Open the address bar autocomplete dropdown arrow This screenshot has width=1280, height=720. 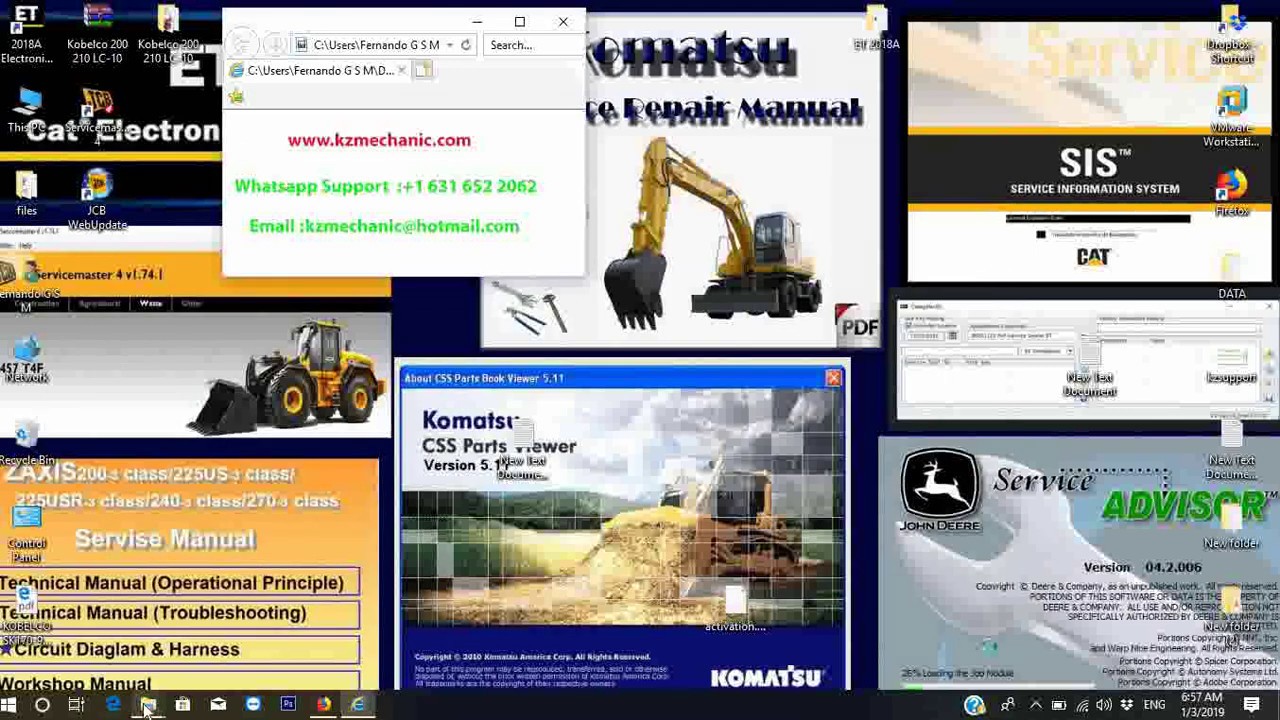pyautogui.click(x=450, y=45)
